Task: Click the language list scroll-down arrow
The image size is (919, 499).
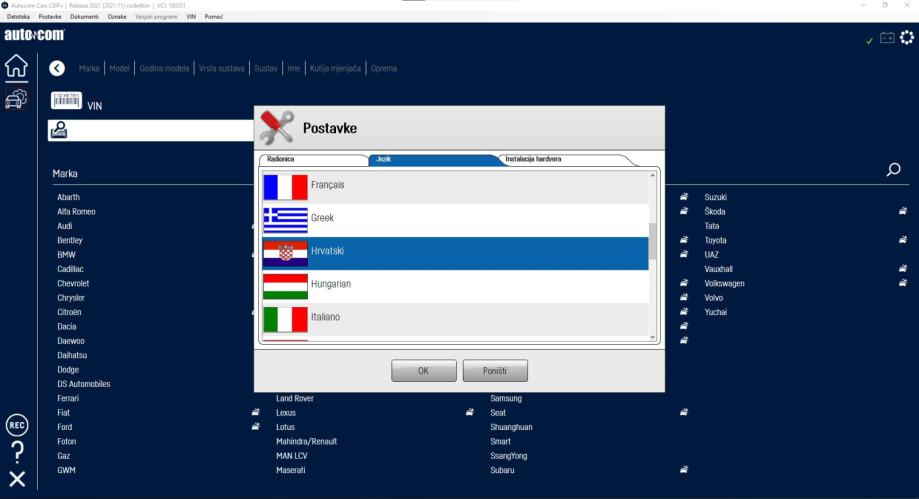Action: click(x=652, y=337)
